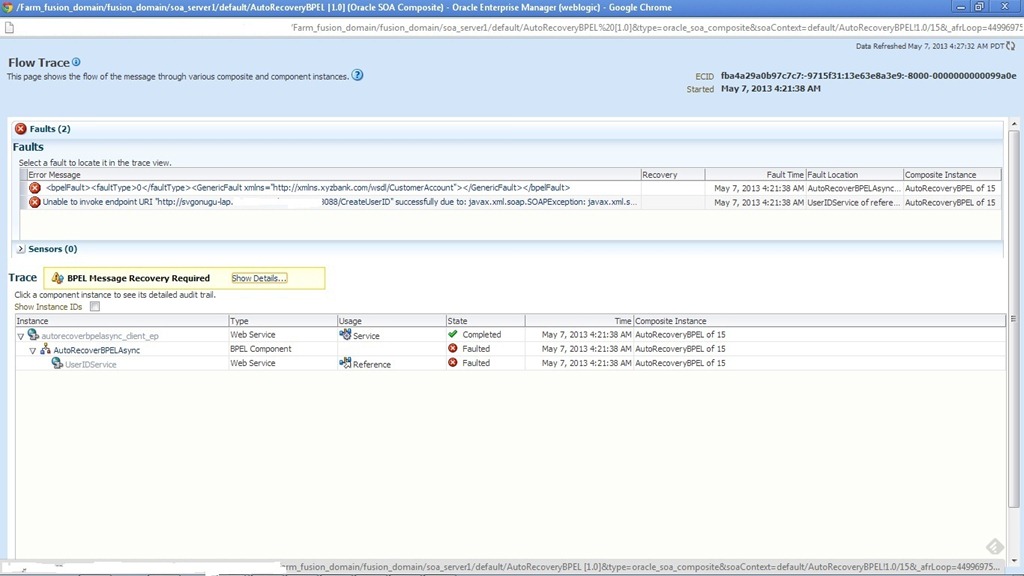
Task: Click the globe icon beside UserIDService
Action: [57, 364]
